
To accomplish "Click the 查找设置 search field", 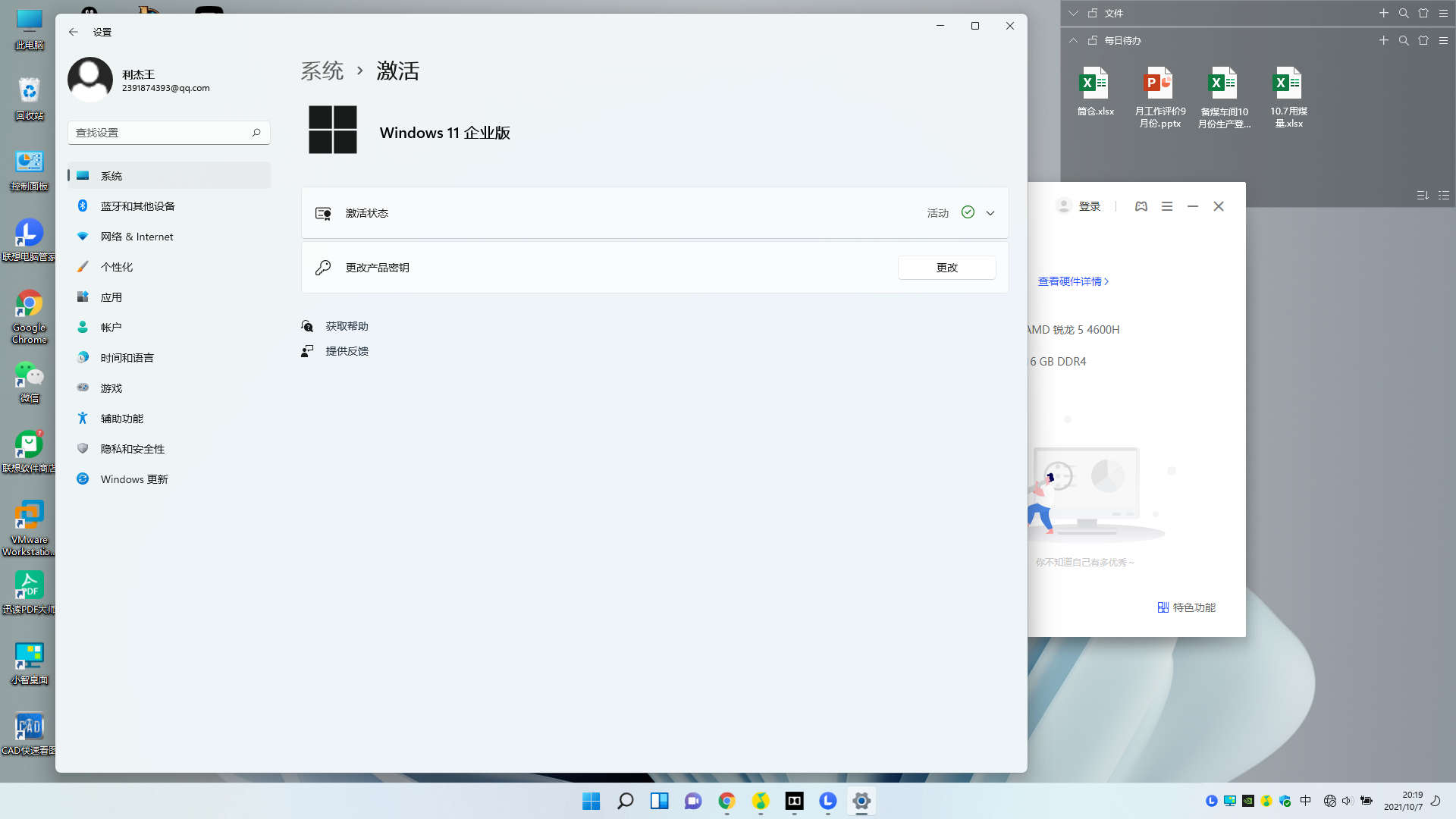I will point(169,133).
